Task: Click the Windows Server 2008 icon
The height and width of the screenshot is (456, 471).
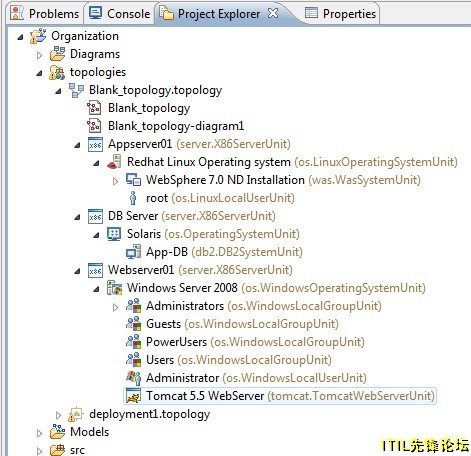Action: pyautogui.click(x=114, y=288)
